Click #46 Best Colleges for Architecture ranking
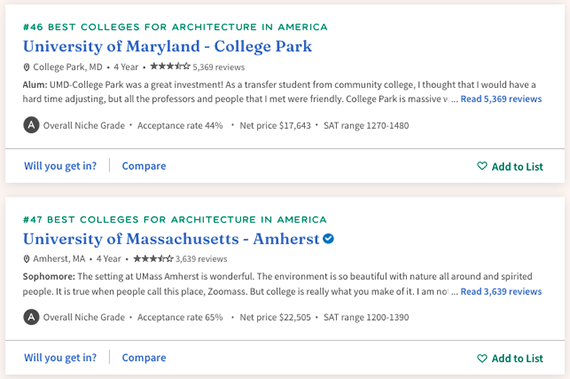570x379 pixels. pos(175,27)
